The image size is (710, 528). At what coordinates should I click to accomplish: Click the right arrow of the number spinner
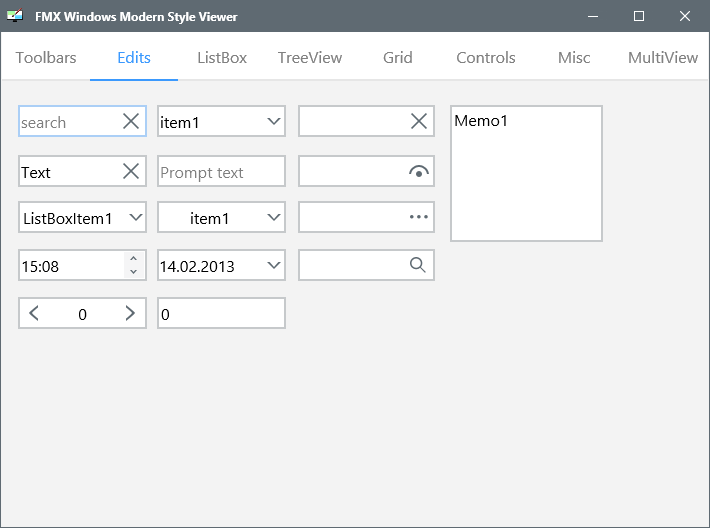[x=130, y=313]
